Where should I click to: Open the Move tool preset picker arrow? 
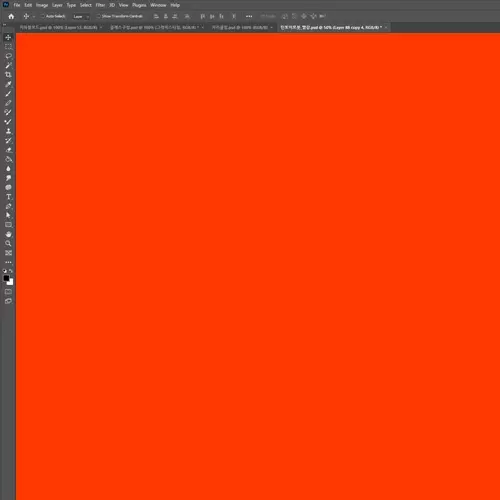pyautogui.click(x=34, y=17)
